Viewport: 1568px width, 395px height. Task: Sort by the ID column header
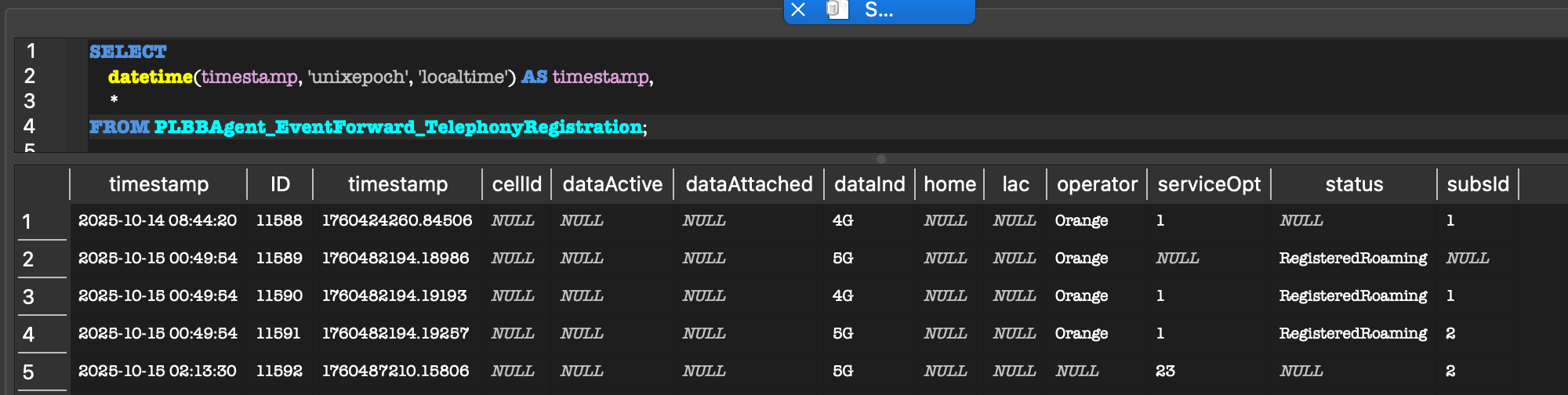pos(280,184)
